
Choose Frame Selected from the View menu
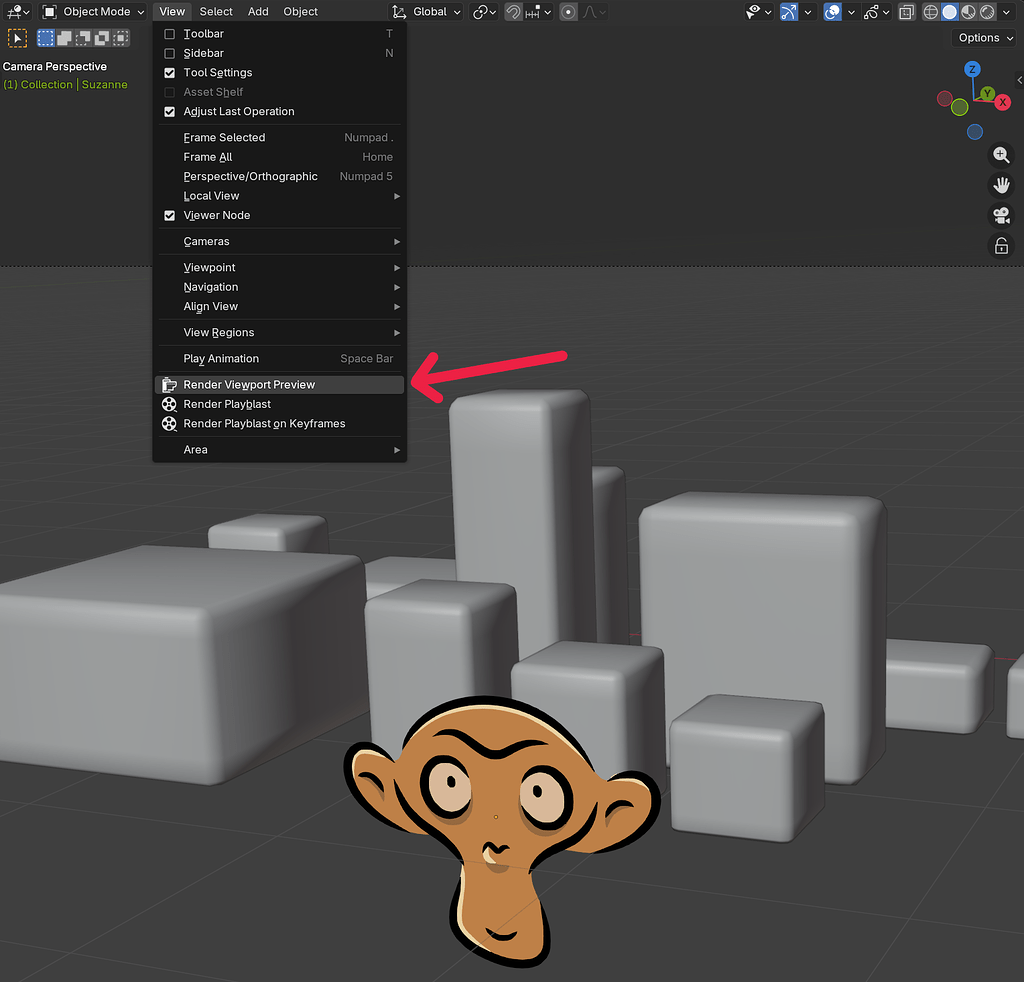280,138
